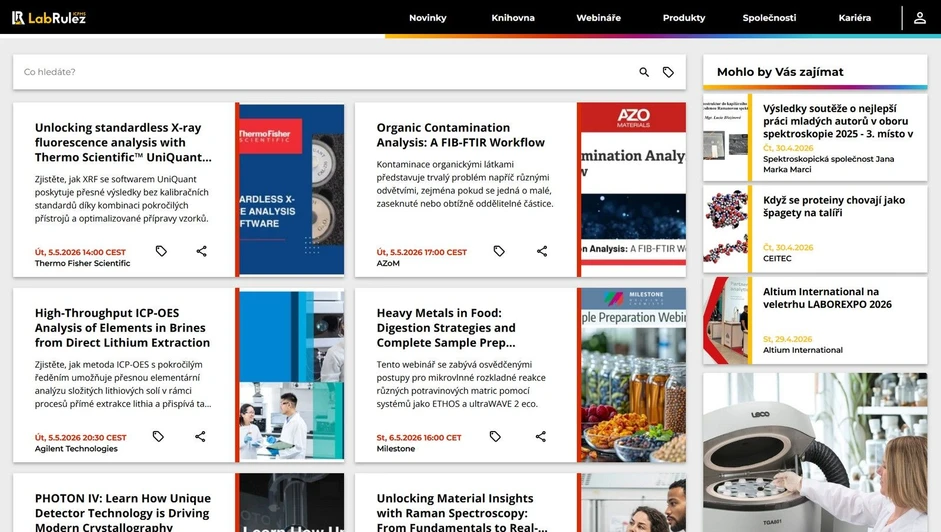This screenshot has width=941, height=532.
Task: Open Produkty section
Action: [684, 18]
